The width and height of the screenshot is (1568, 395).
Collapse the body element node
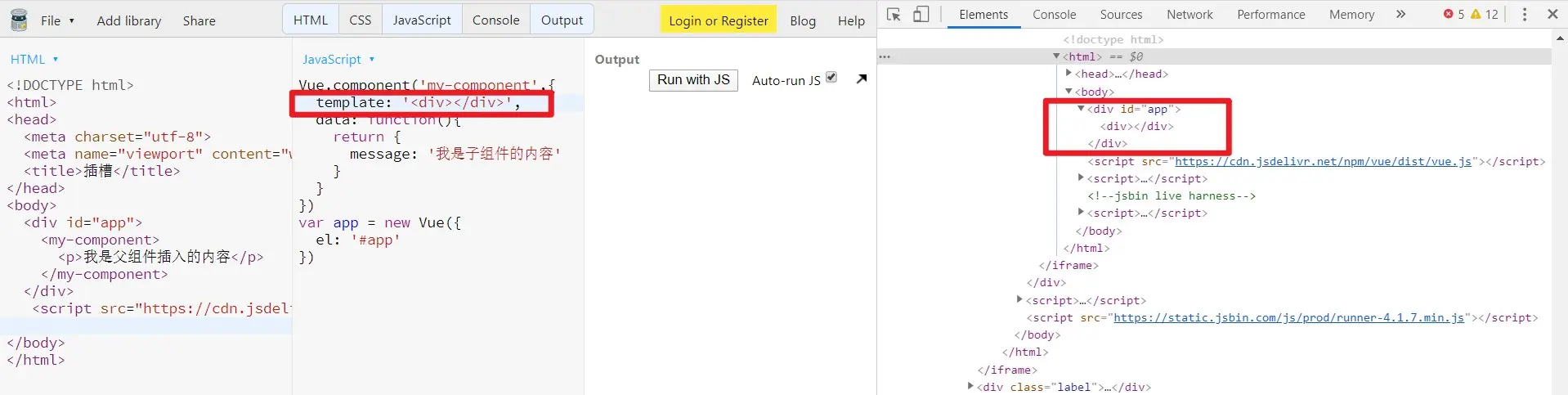pyautogui.click(x=1068, y=91)
